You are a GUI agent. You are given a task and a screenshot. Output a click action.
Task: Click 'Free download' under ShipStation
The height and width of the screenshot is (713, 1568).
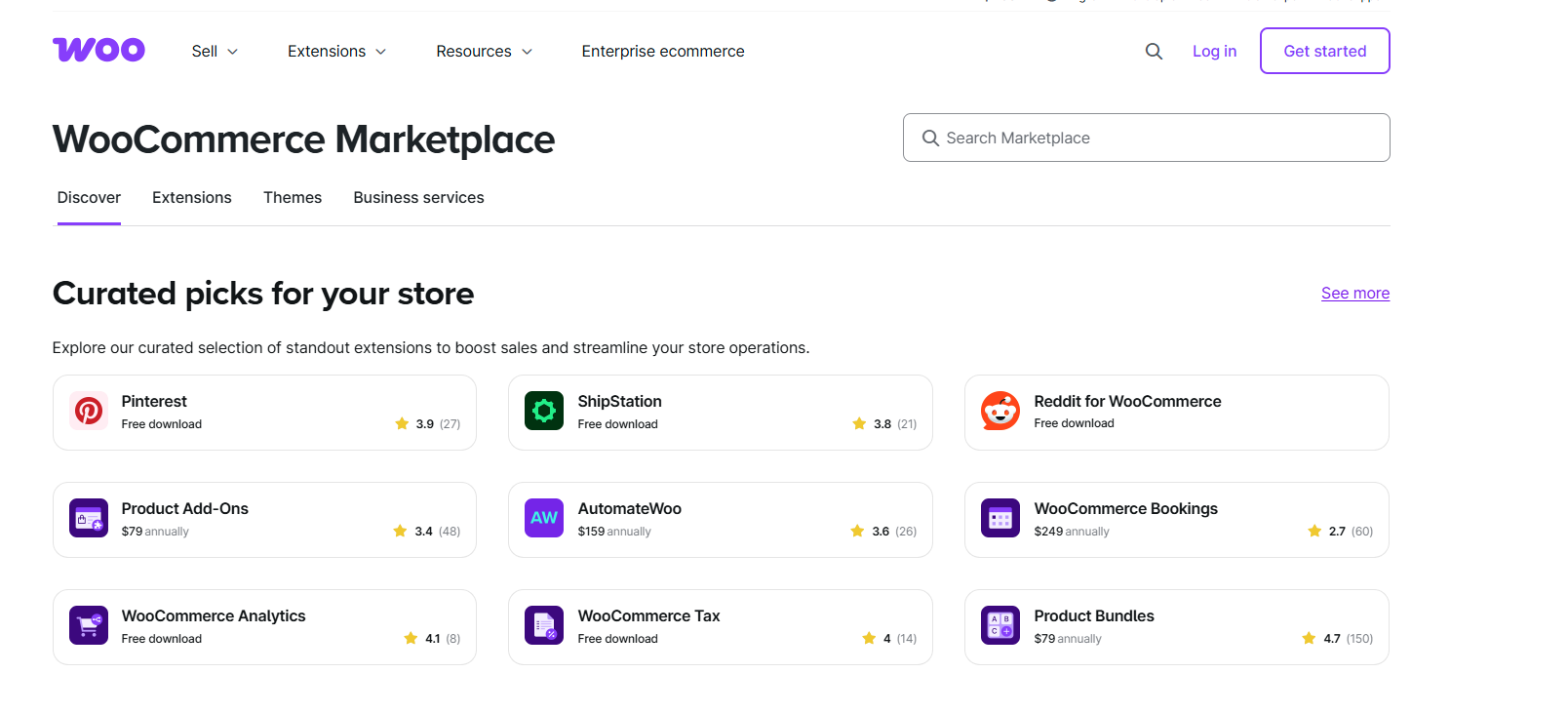[617, 424]
